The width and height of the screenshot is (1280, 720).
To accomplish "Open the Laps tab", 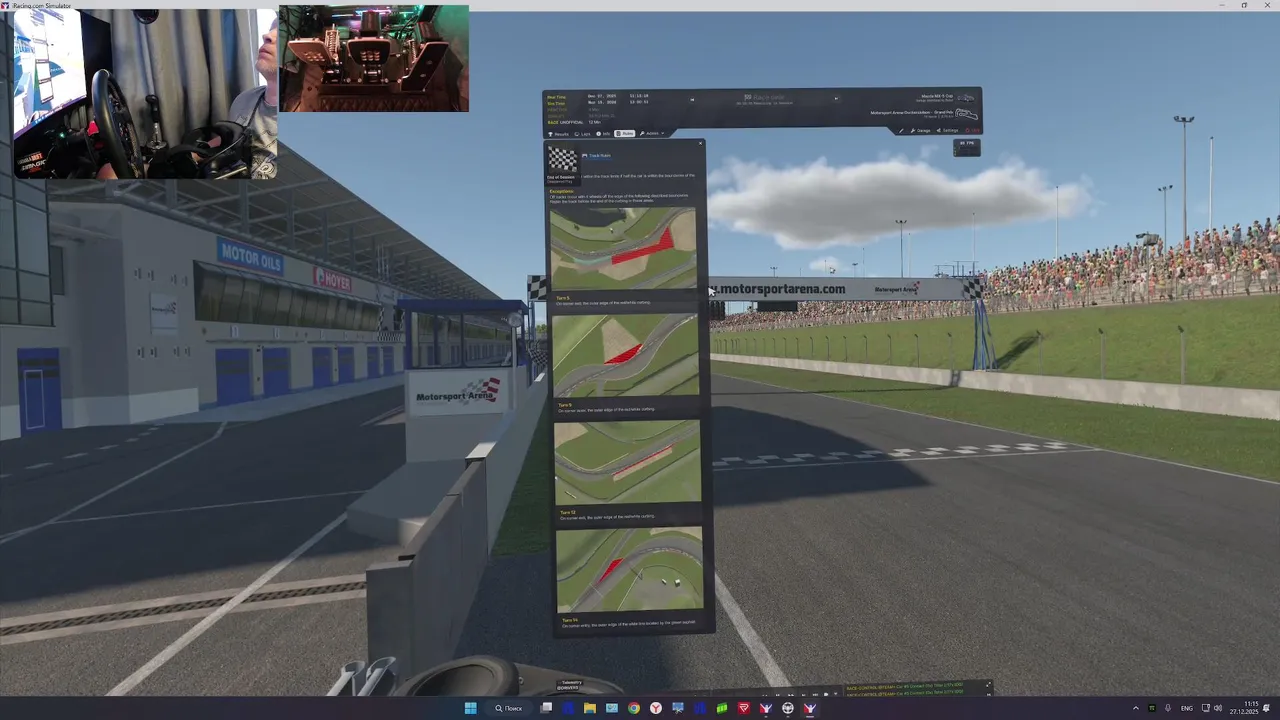I will coord(582,134).
